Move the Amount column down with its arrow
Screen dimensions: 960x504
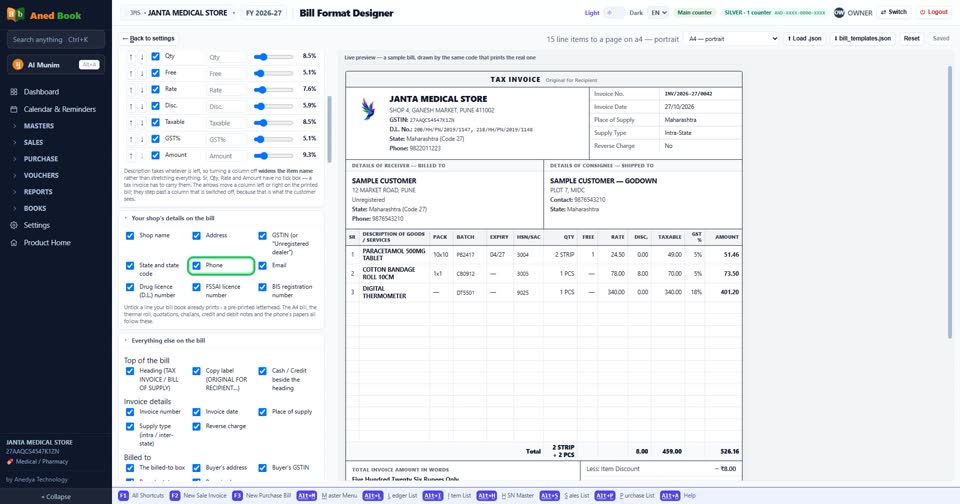tap(142, 156)
